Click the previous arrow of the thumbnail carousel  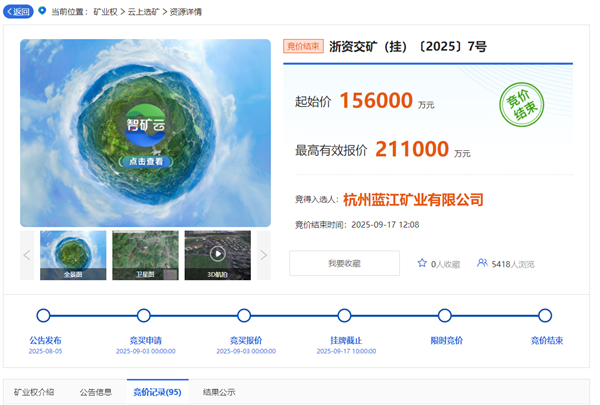pos(27,255)
